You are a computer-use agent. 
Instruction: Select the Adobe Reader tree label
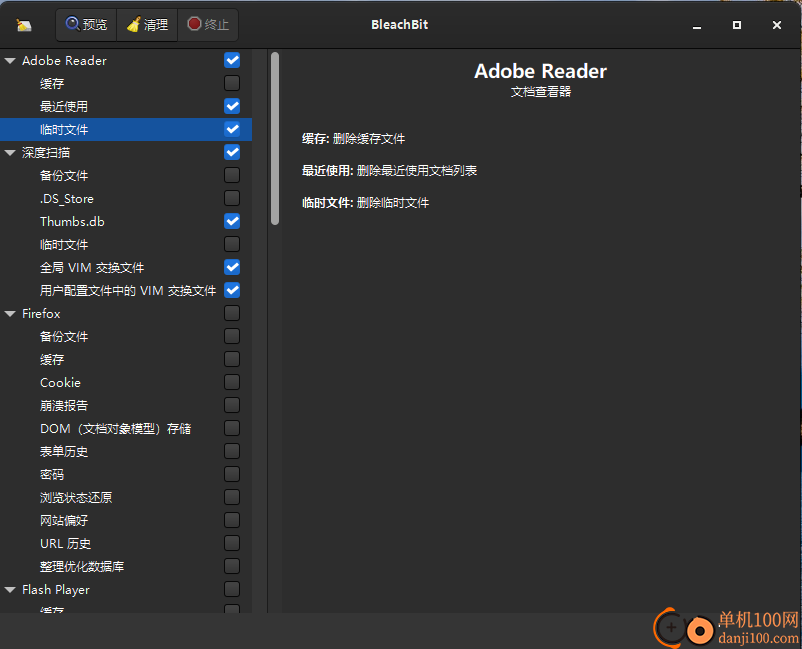tap(64, 60)
